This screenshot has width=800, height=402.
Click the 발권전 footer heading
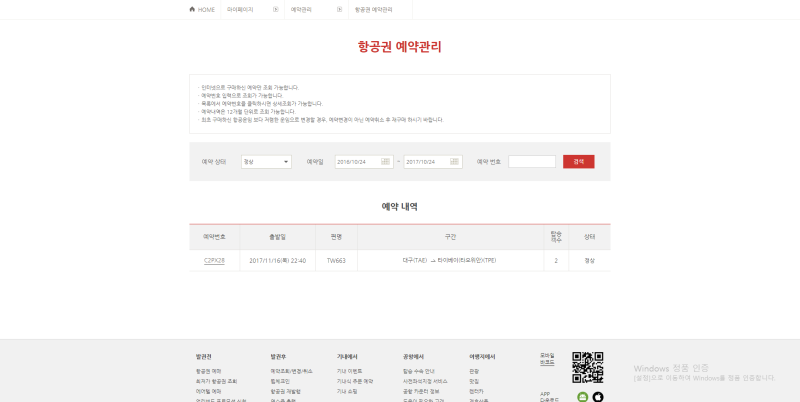[204, 357]
